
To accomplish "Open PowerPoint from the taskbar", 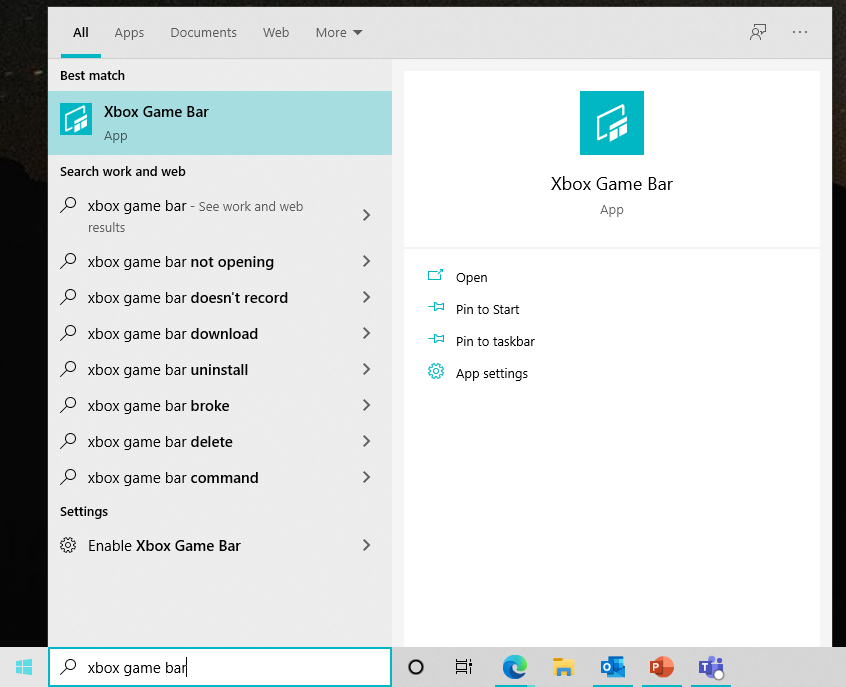I will (661, 667).
